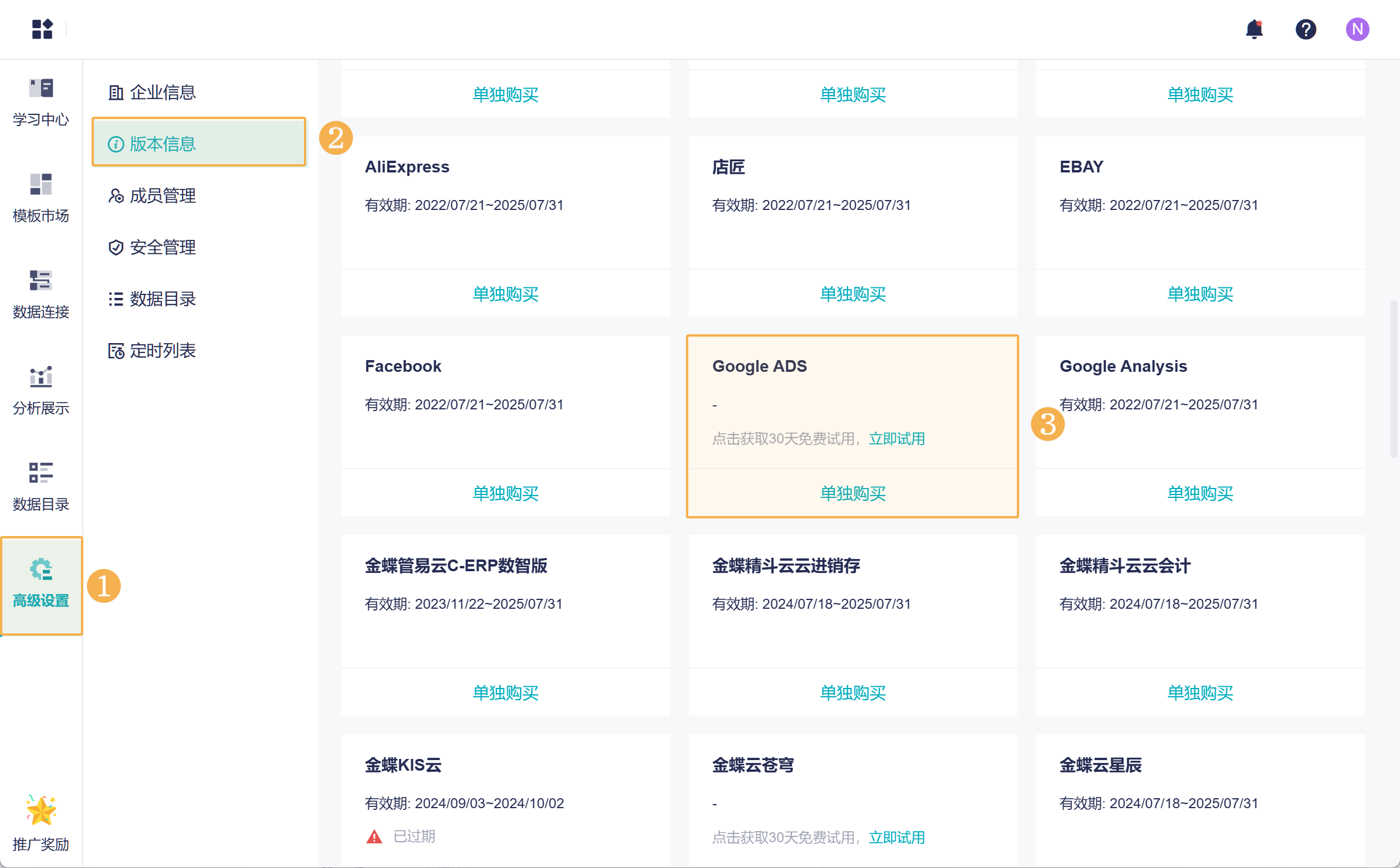Open the 企业信息 menu item
Viewport: 1400px width, 868px height.
163,93
